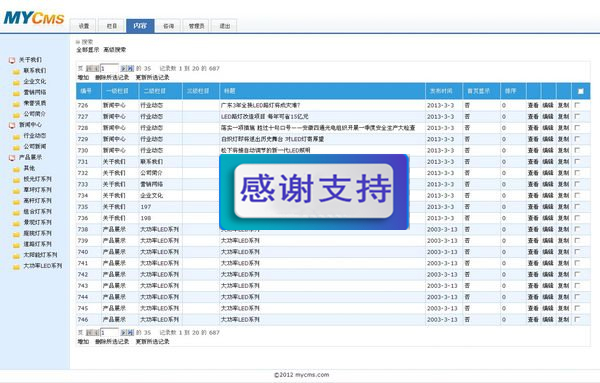The height and width of the screenshot is (383, 600).
Task: Check the checkbox for record 740
Action: pos(577,252)
